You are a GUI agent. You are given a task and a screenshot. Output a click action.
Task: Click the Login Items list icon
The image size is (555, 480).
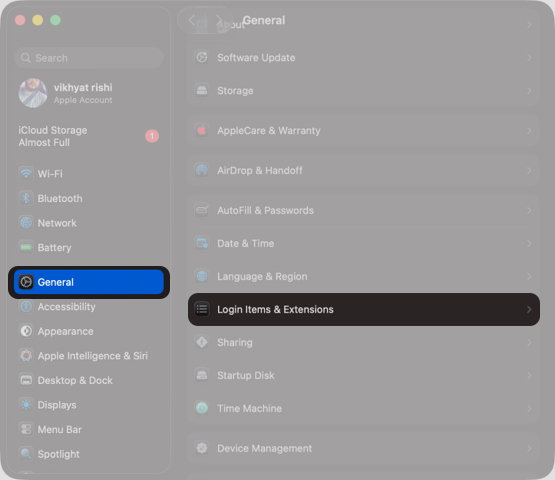(x=202, y=309)
